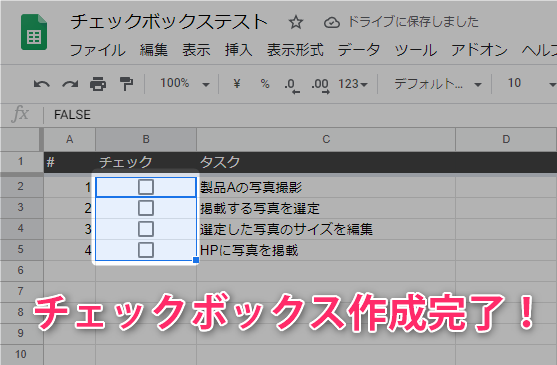Image resolution: width=557 pixels, height=365 pixels.
Task: Apply percent number format
Action: coord(265,84)
